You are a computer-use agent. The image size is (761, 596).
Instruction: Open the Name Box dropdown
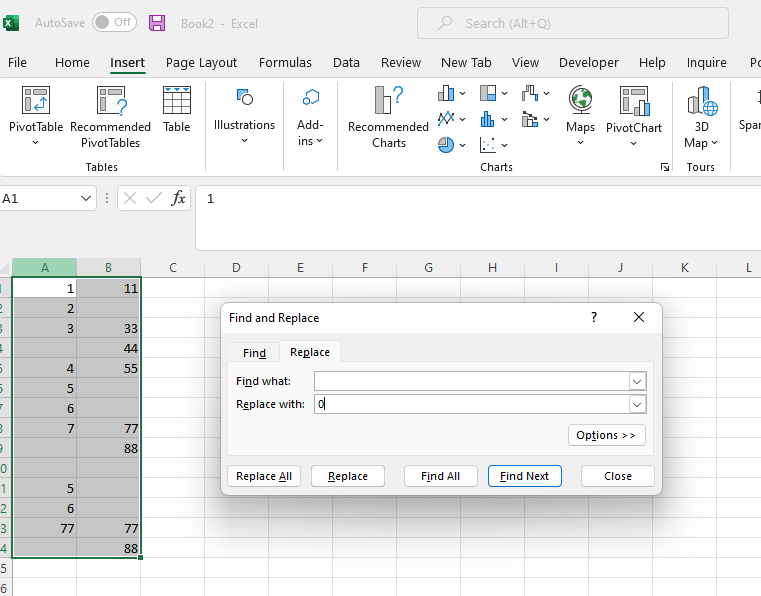pyautogui.click(x=85, y=199)
